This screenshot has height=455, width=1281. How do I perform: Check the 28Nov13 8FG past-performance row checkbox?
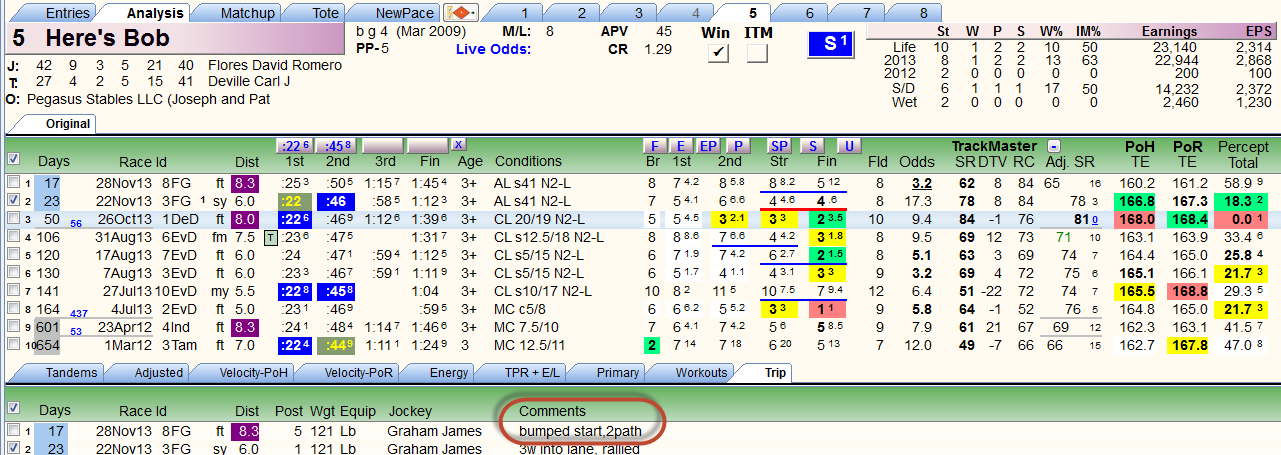[12, 182]
